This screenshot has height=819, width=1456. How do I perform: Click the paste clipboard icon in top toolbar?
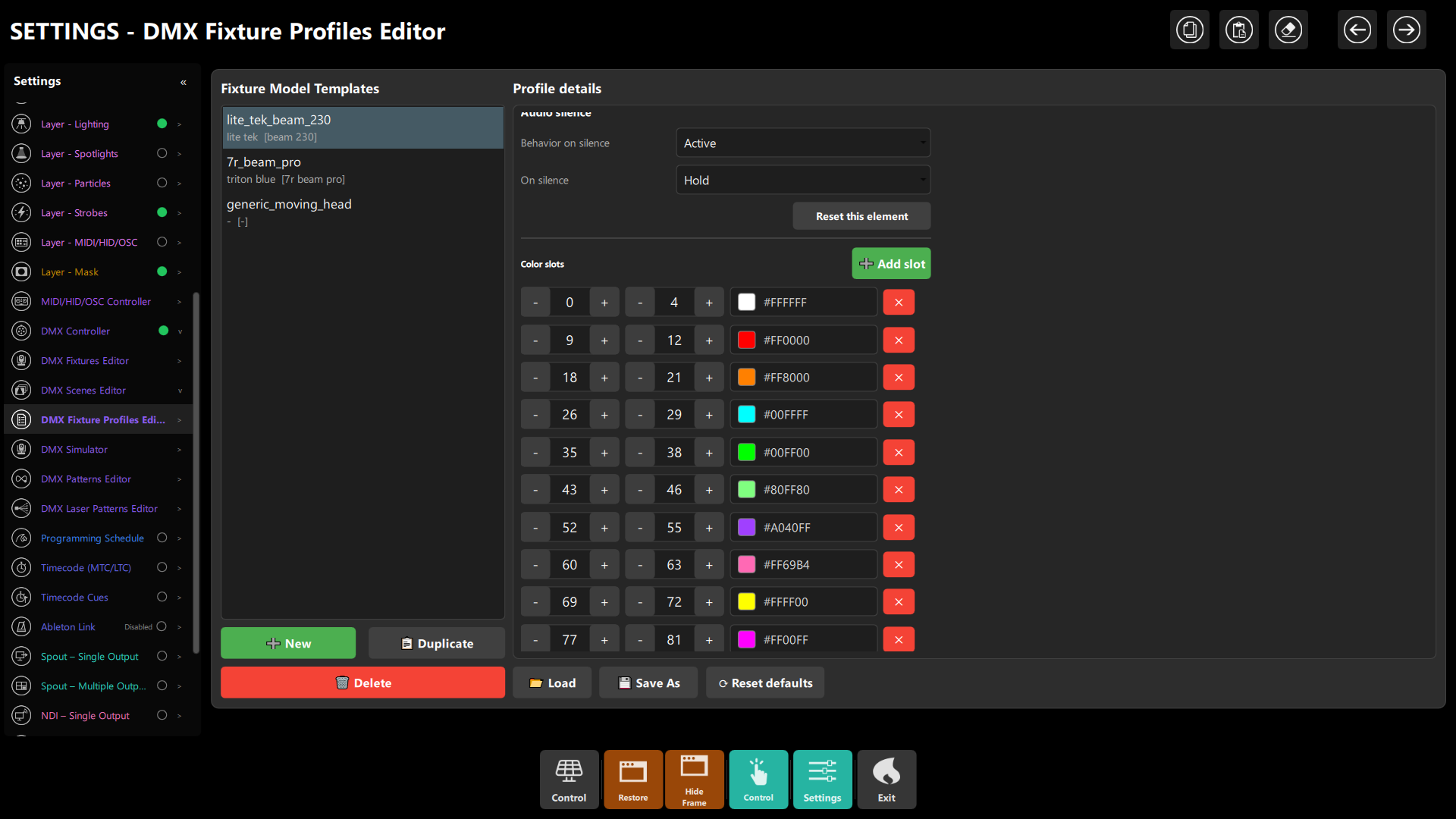(x=1239, y=30)
